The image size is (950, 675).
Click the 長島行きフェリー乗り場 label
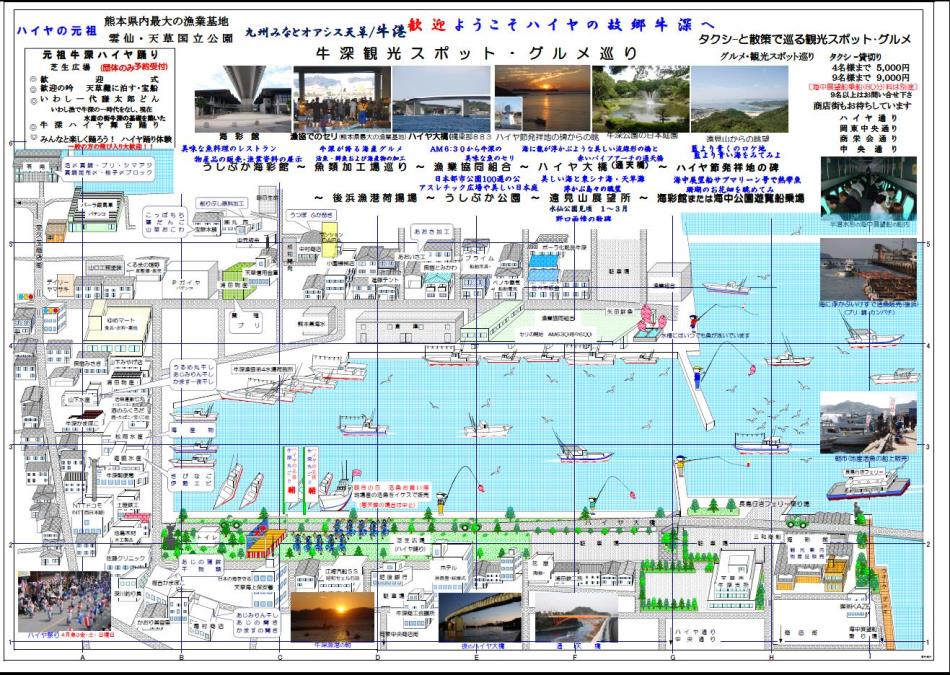[774, 504]
